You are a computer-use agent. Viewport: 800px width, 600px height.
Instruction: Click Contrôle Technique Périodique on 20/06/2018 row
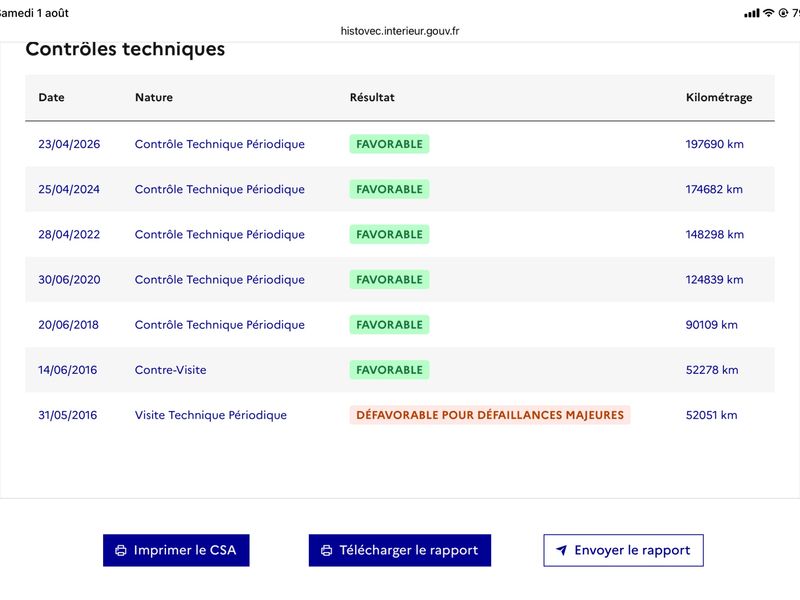click(x=219, y=325)
